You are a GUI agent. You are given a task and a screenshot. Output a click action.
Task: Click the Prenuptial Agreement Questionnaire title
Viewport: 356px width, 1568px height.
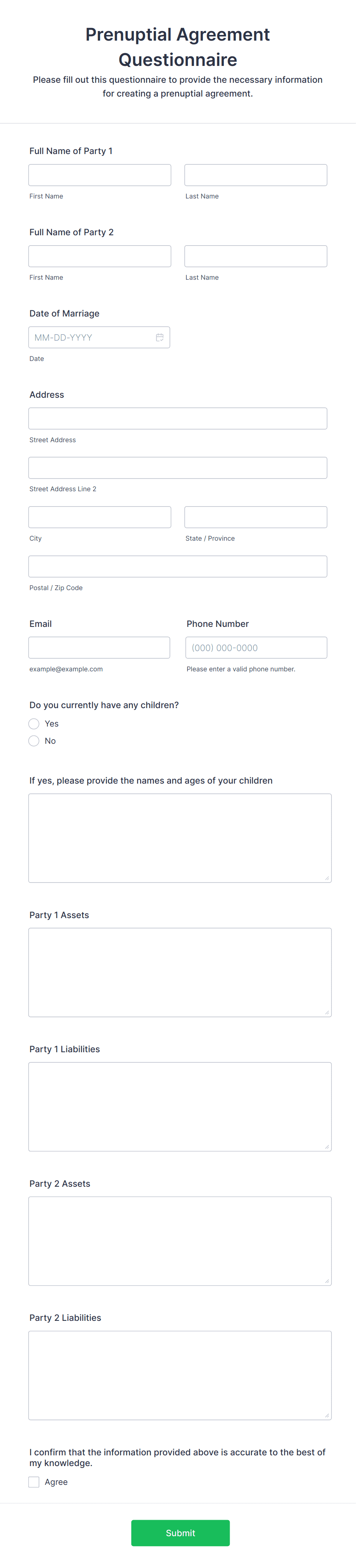[178, 47]
